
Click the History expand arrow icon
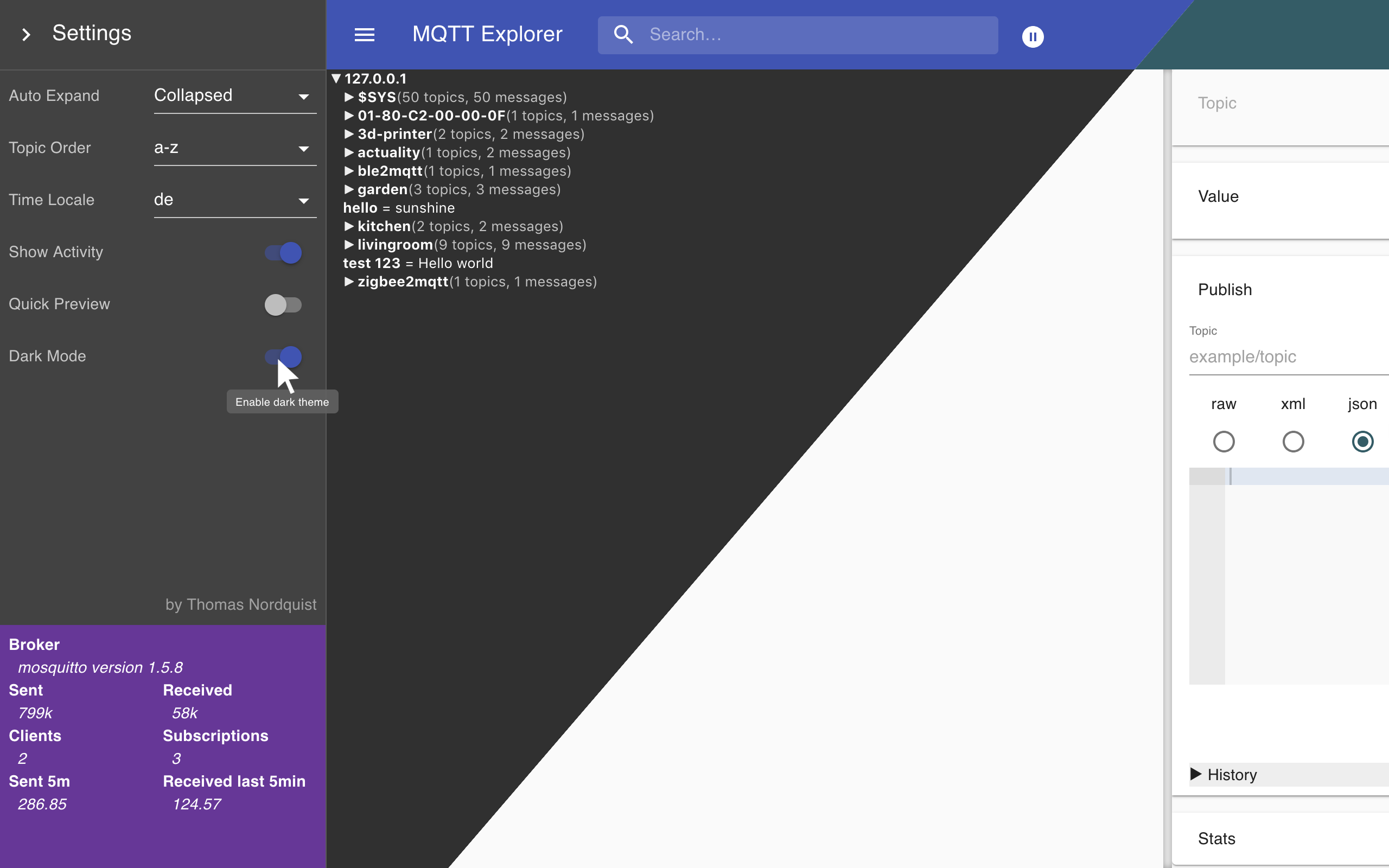click(x=1197, y=772)
